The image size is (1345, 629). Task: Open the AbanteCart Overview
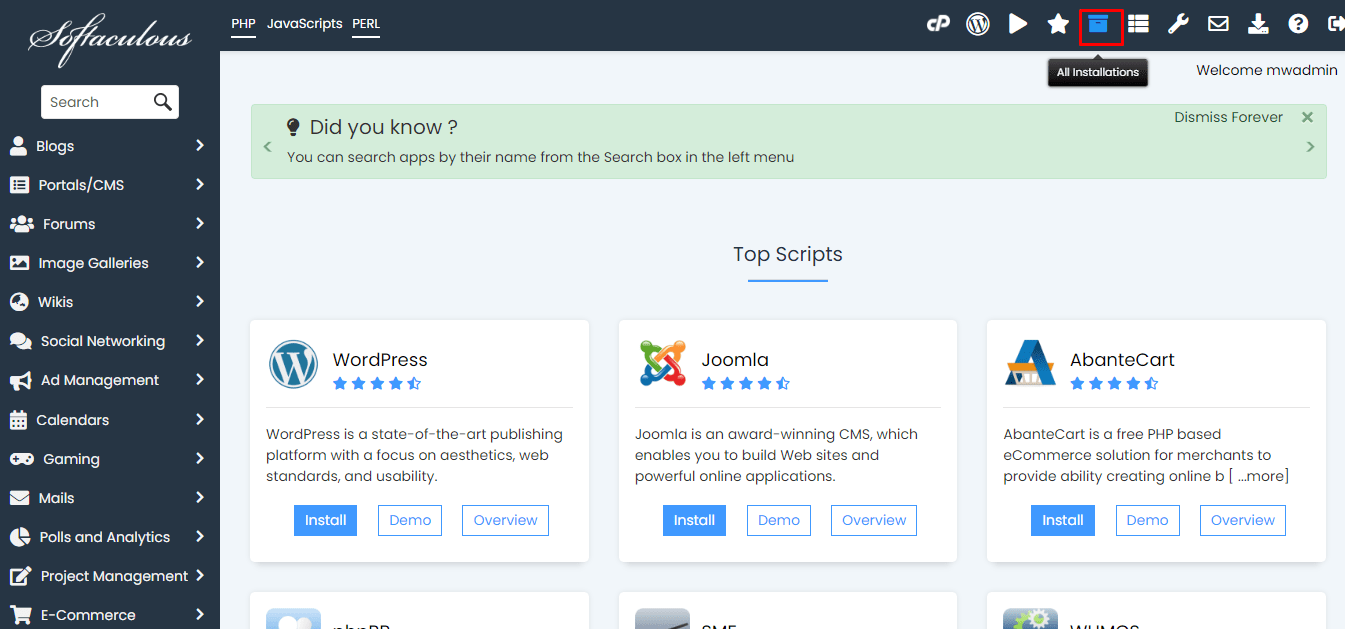[1243, 520]
